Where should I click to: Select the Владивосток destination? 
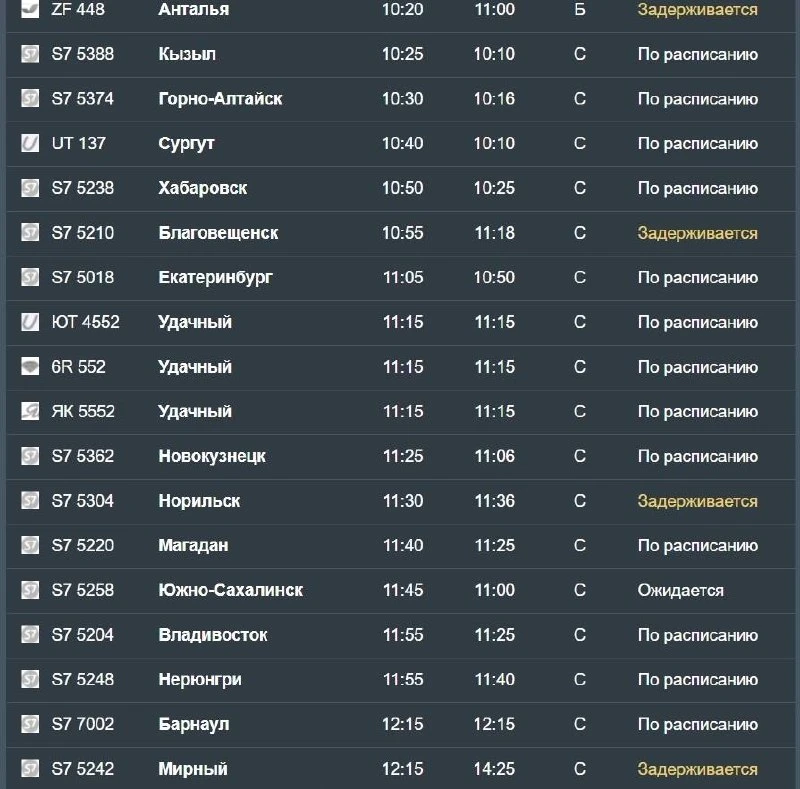click(x=213, y=635)
